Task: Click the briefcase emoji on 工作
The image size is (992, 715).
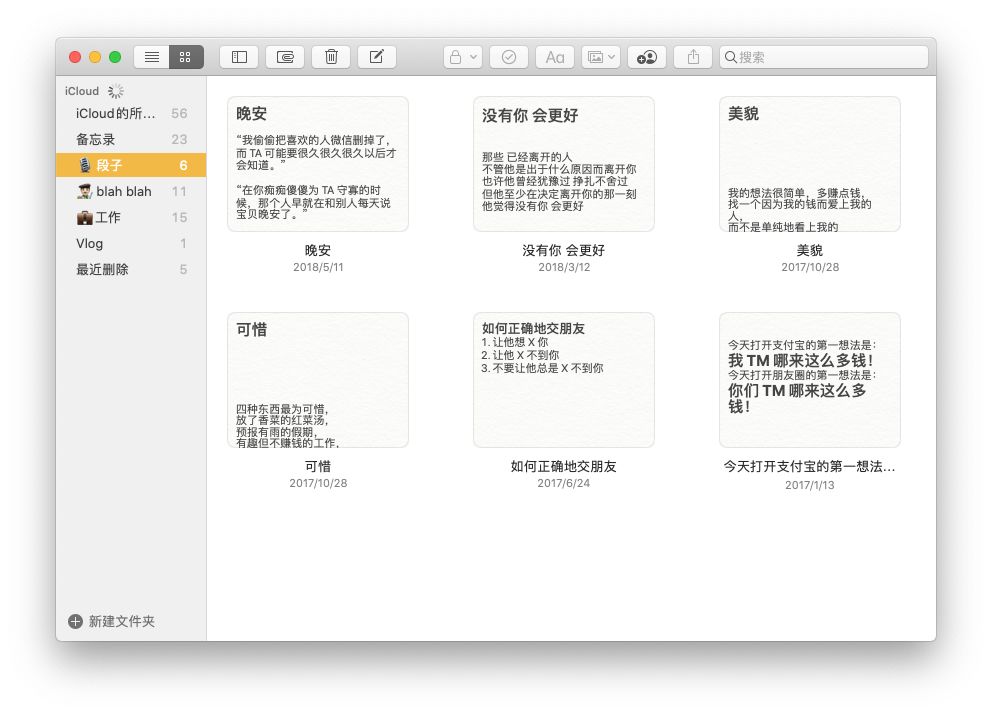Action: pyautogui.click(x=85, y=218)
